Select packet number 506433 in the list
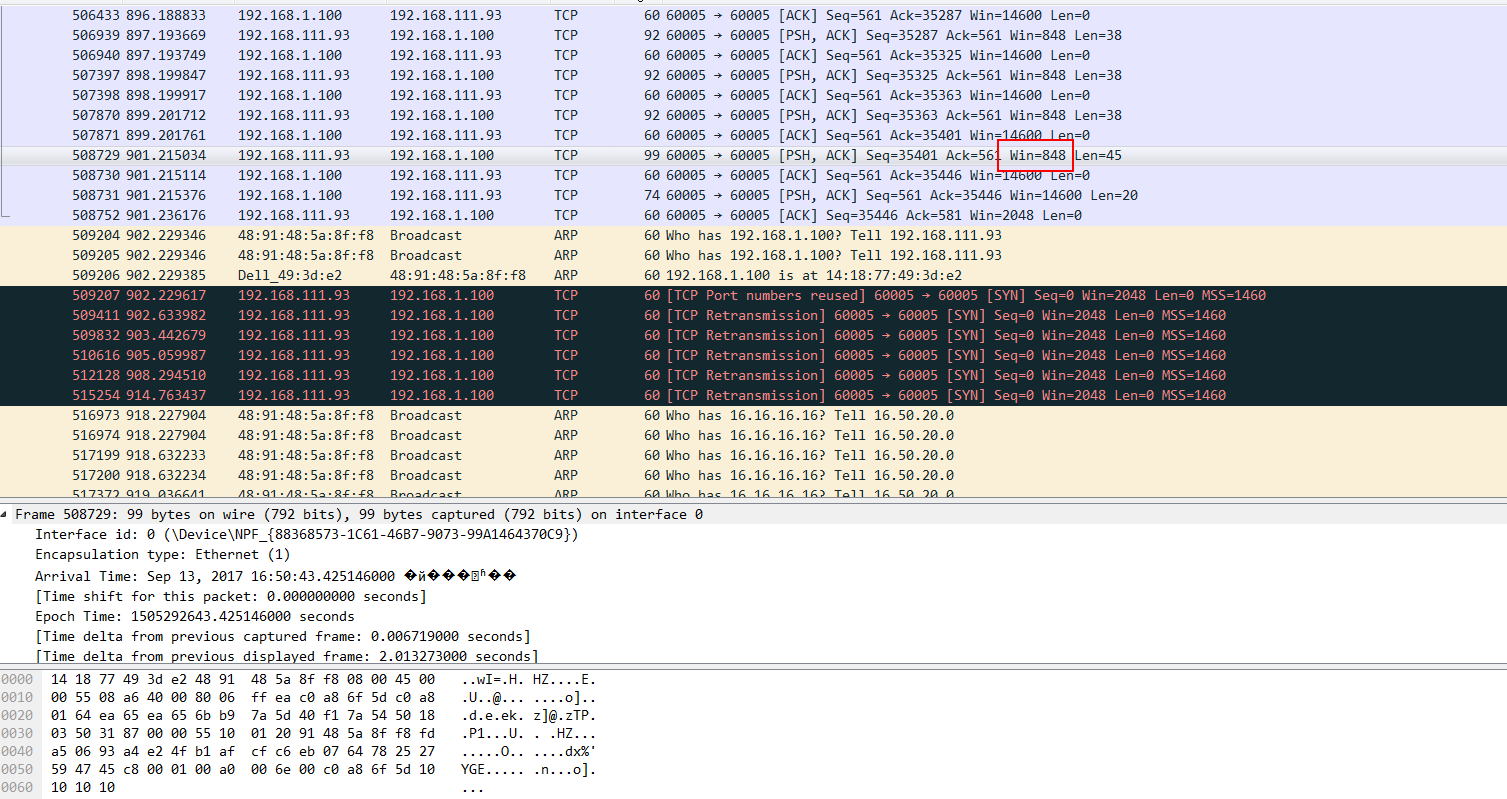The image size is (1507, 799). 753,15
